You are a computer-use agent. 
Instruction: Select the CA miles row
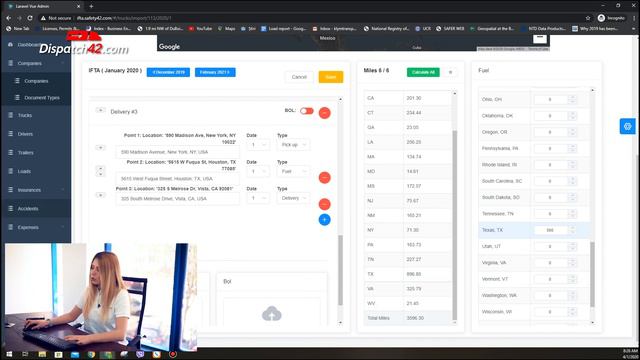[407, 98]
